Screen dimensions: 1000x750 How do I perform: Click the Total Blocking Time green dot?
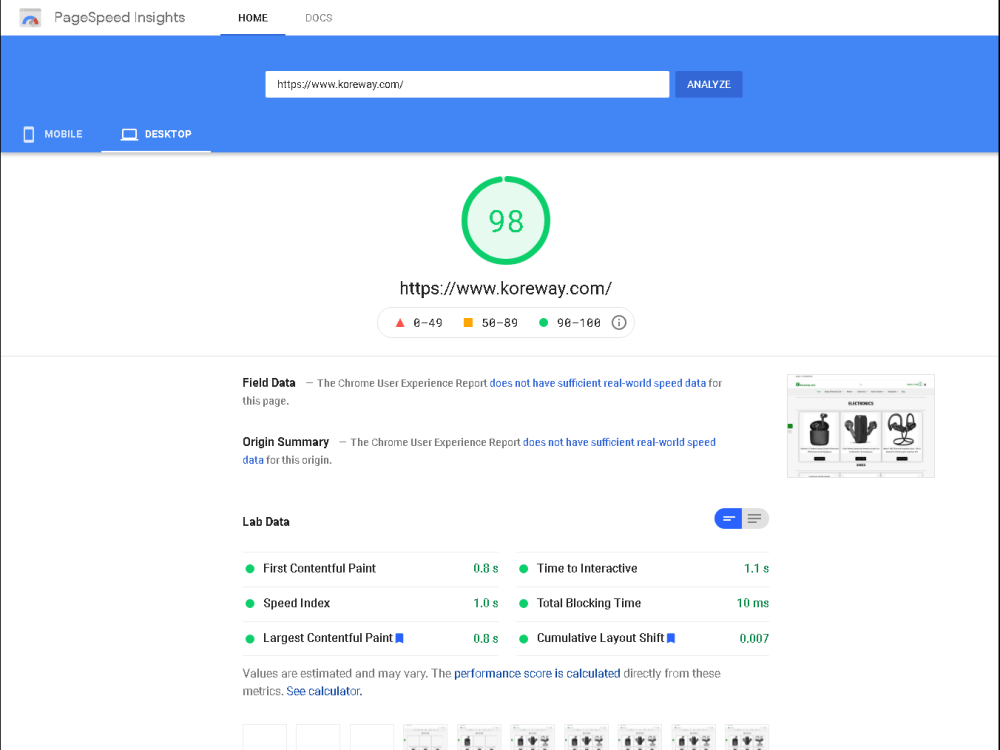click(524, 603)
